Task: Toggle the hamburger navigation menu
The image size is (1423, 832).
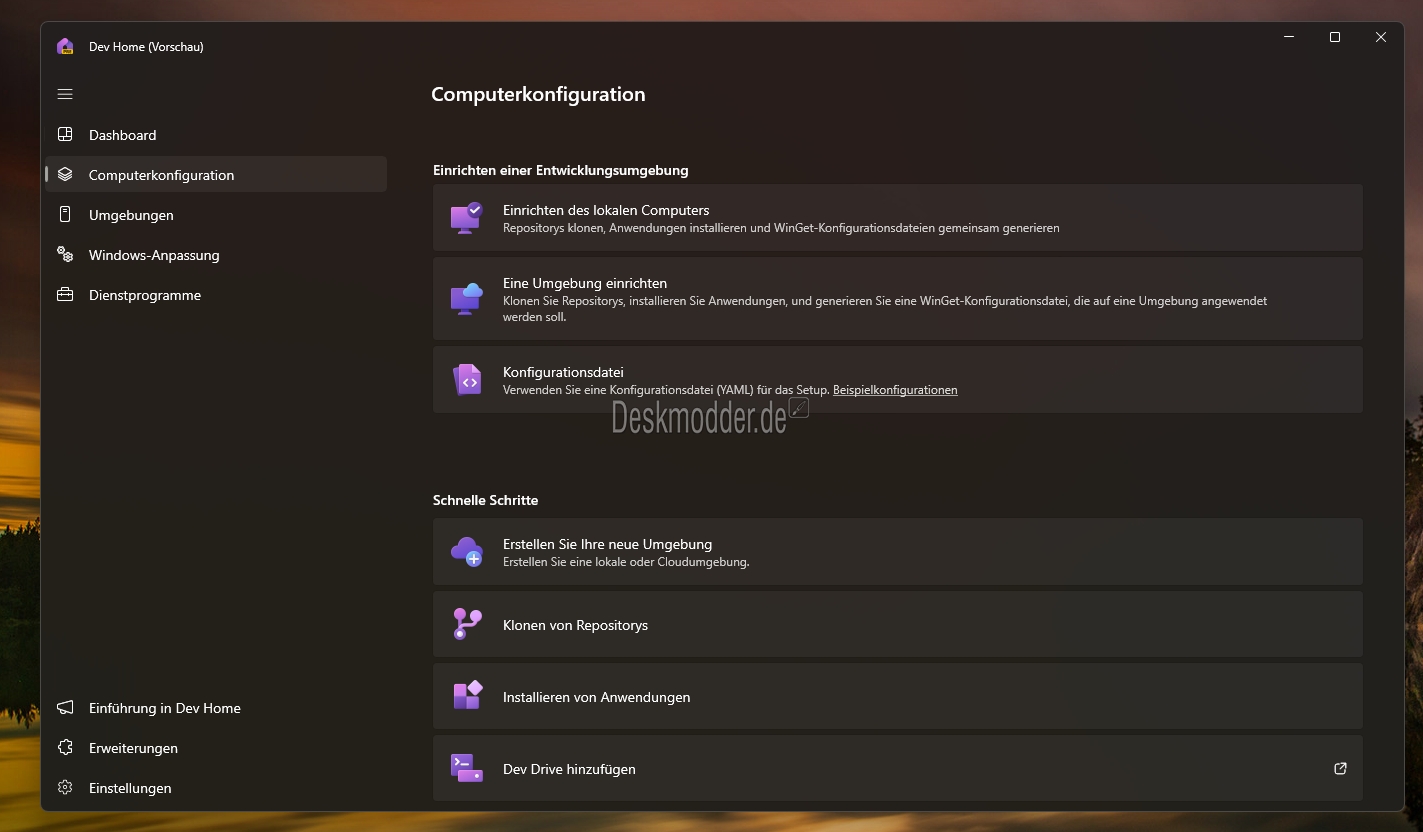Action: coord(65,94)
